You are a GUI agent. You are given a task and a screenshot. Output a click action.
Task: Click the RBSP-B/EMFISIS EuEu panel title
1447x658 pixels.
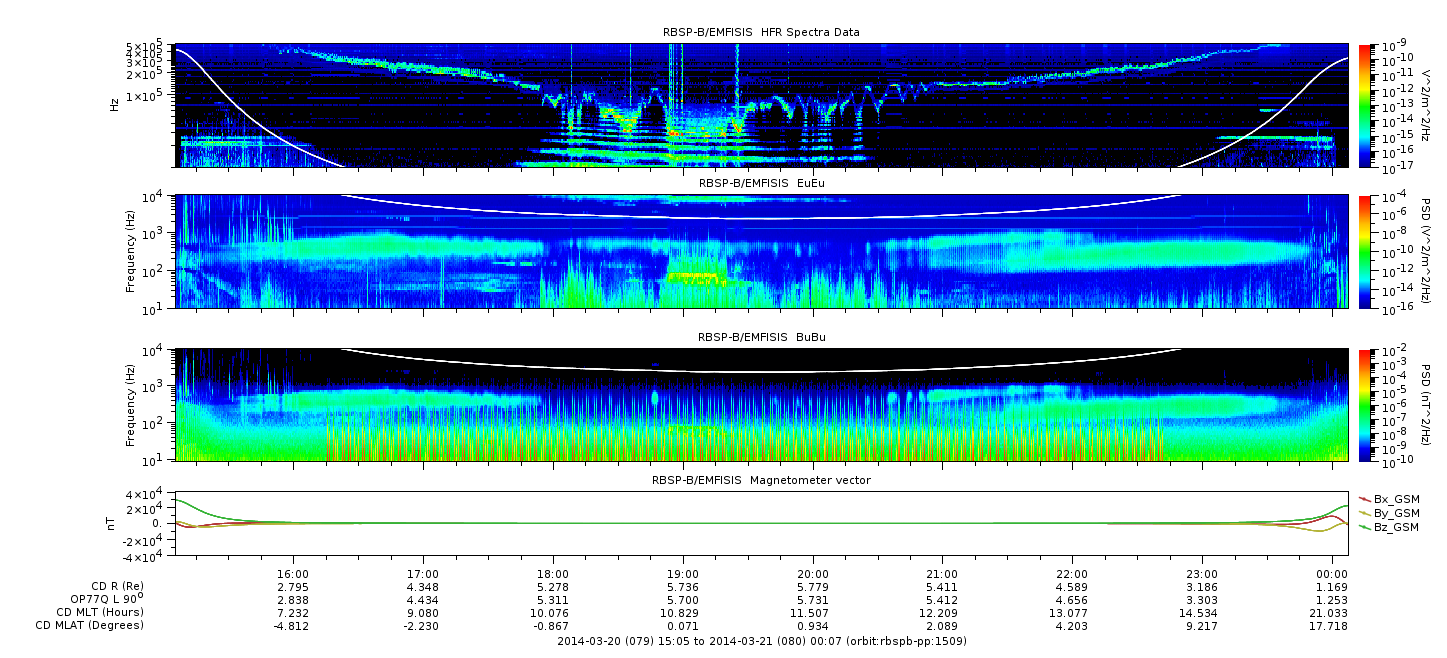[x=761, y=184]
